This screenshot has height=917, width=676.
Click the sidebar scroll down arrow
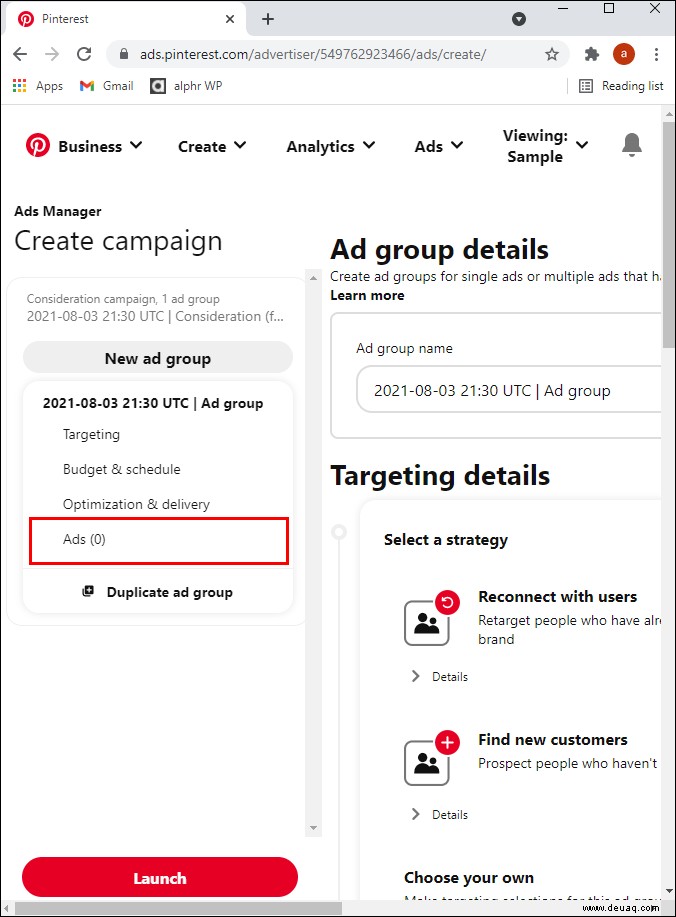pyautogui.click(x=313, y=828)
